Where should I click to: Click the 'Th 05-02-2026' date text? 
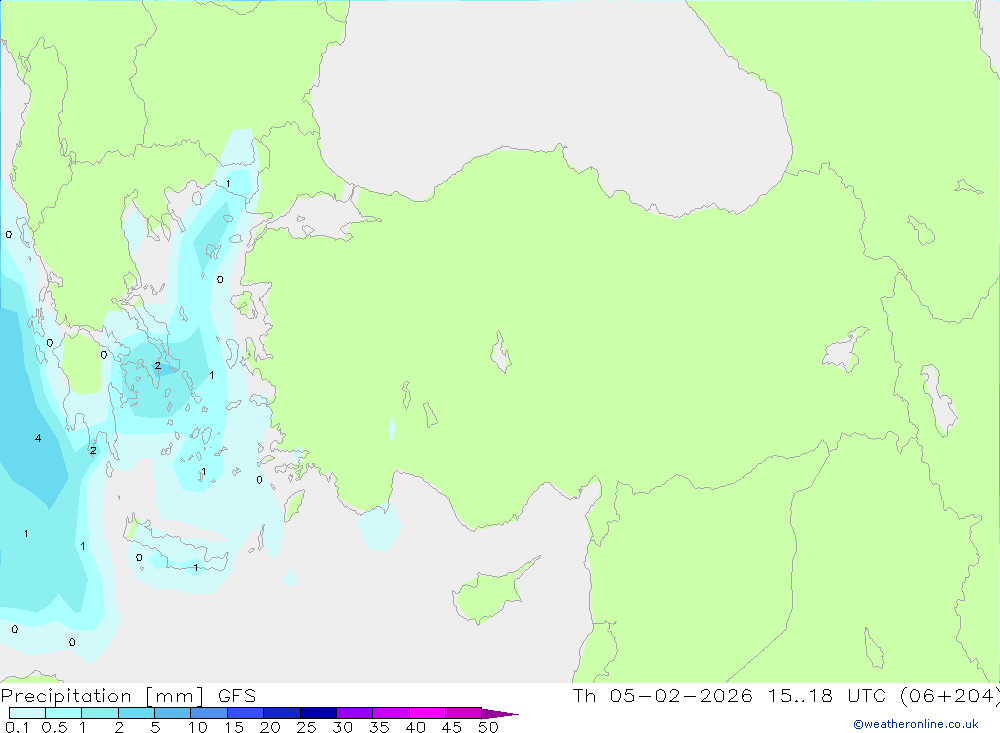tap(662, 696)
